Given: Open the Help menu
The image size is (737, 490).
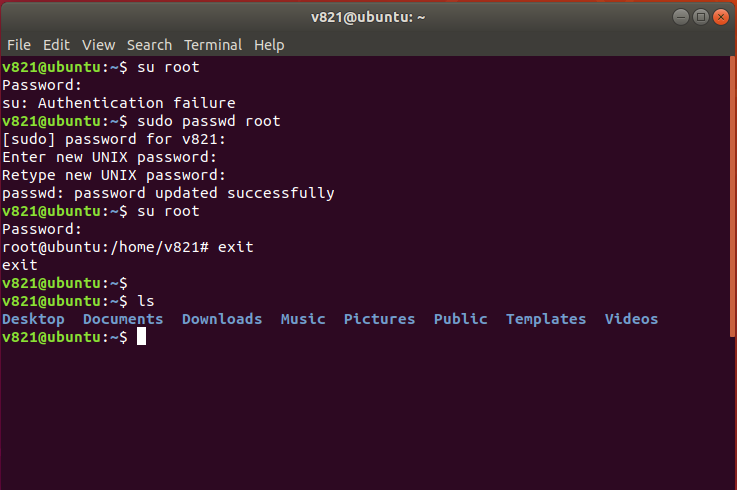Looking at the screenshot, I should click(269, 45).
